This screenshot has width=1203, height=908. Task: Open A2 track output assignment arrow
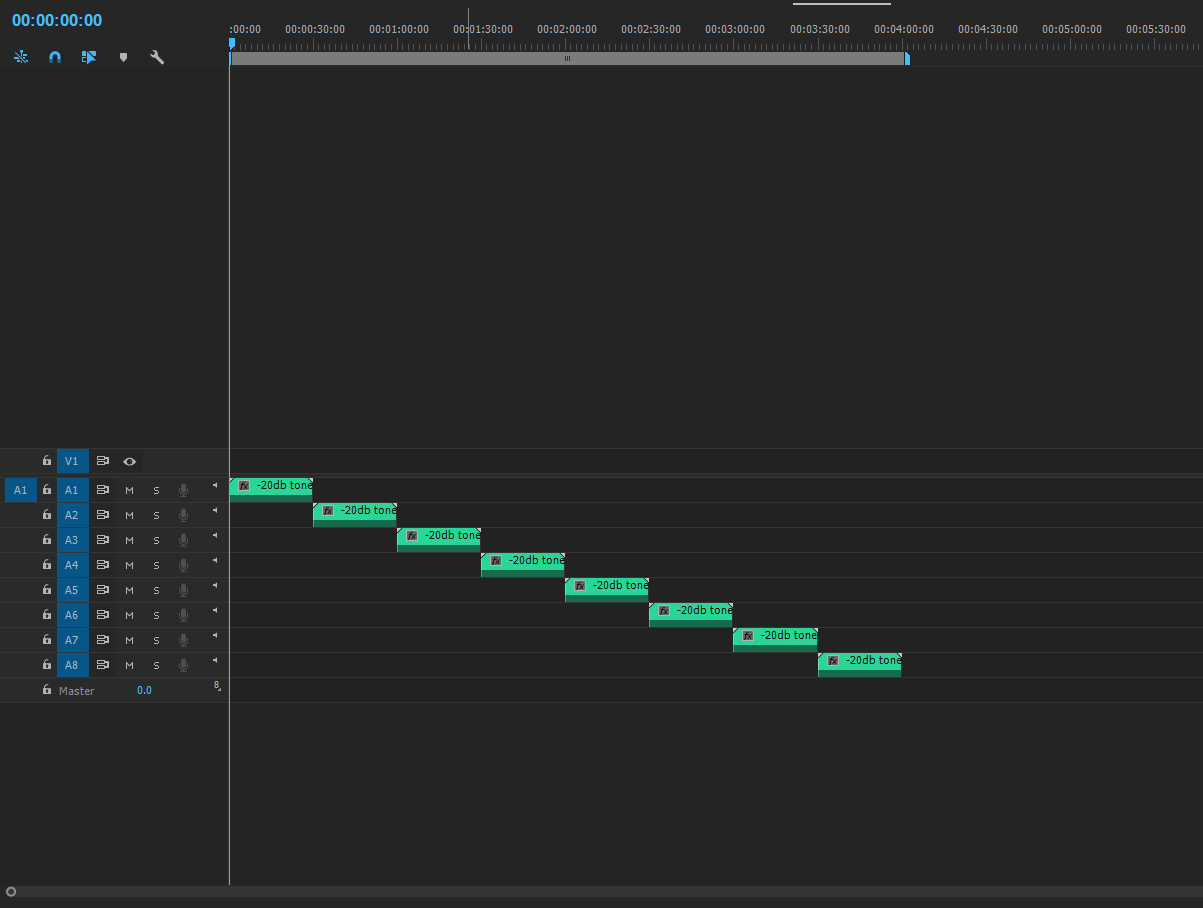[x=214, y=510]
